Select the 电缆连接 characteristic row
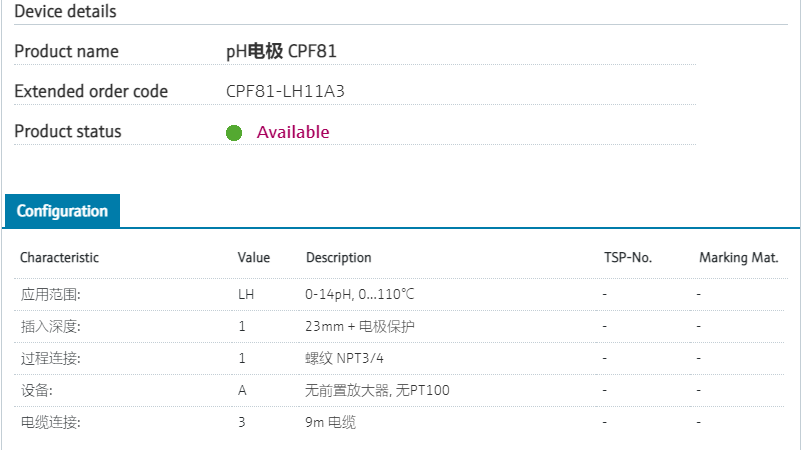Screen dimensions: 801x450 point(50,422)
